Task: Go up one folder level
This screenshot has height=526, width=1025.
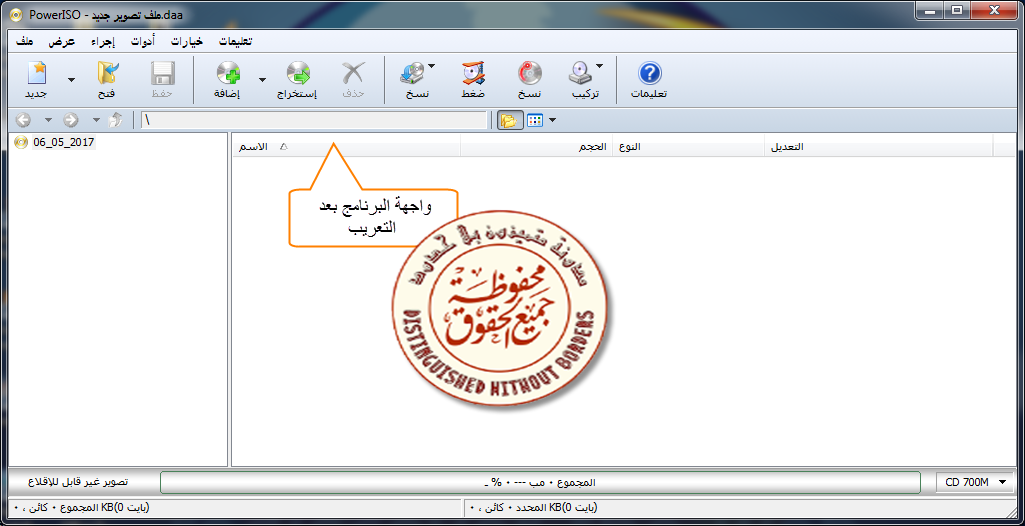Action: click(116, 120)
